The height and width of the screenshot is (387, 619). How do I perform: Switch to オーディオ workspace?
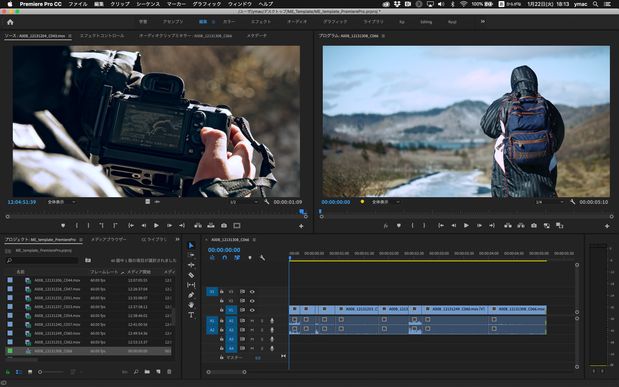pos(297,22)
